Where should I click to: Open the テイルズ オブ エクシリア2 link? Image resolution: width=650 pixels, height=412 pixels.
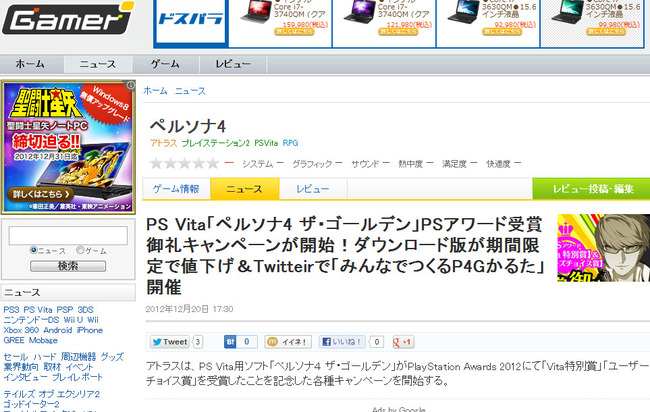(51, 394)
